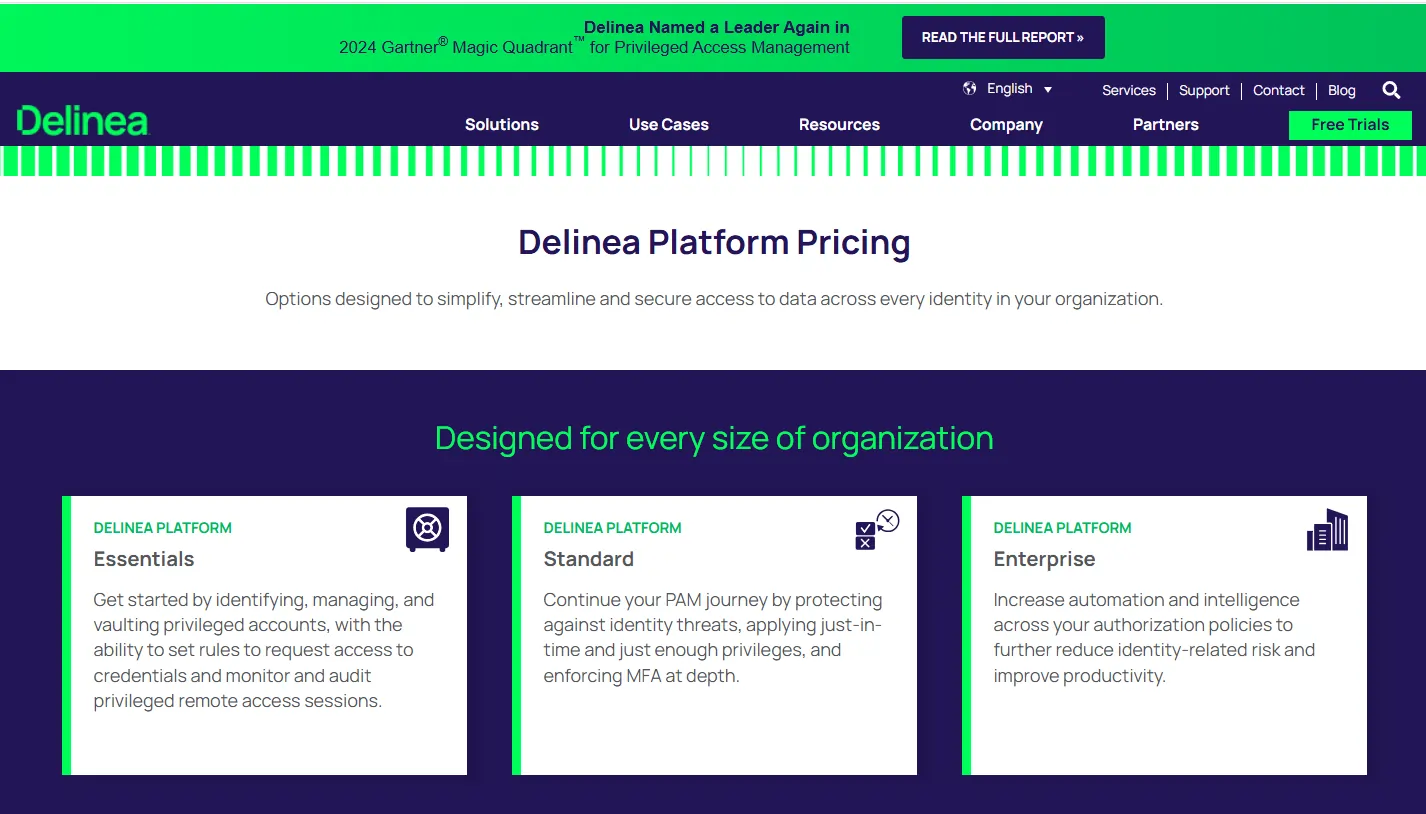1426x814 pixels.
Task: Open the Resources menu
Action: (x=839, y=124)
